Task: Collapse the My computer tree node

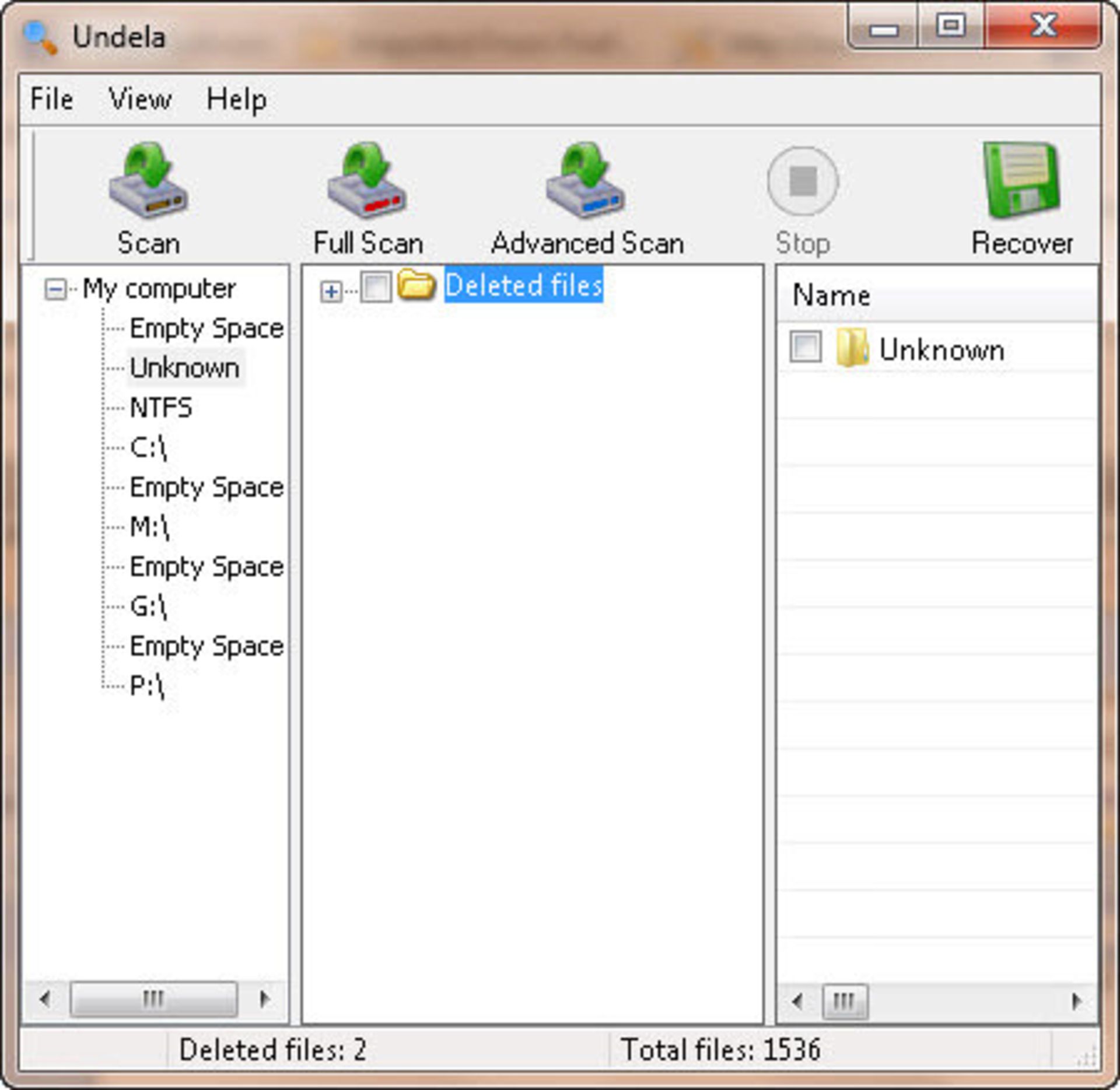Action: [x=55, y=289]
